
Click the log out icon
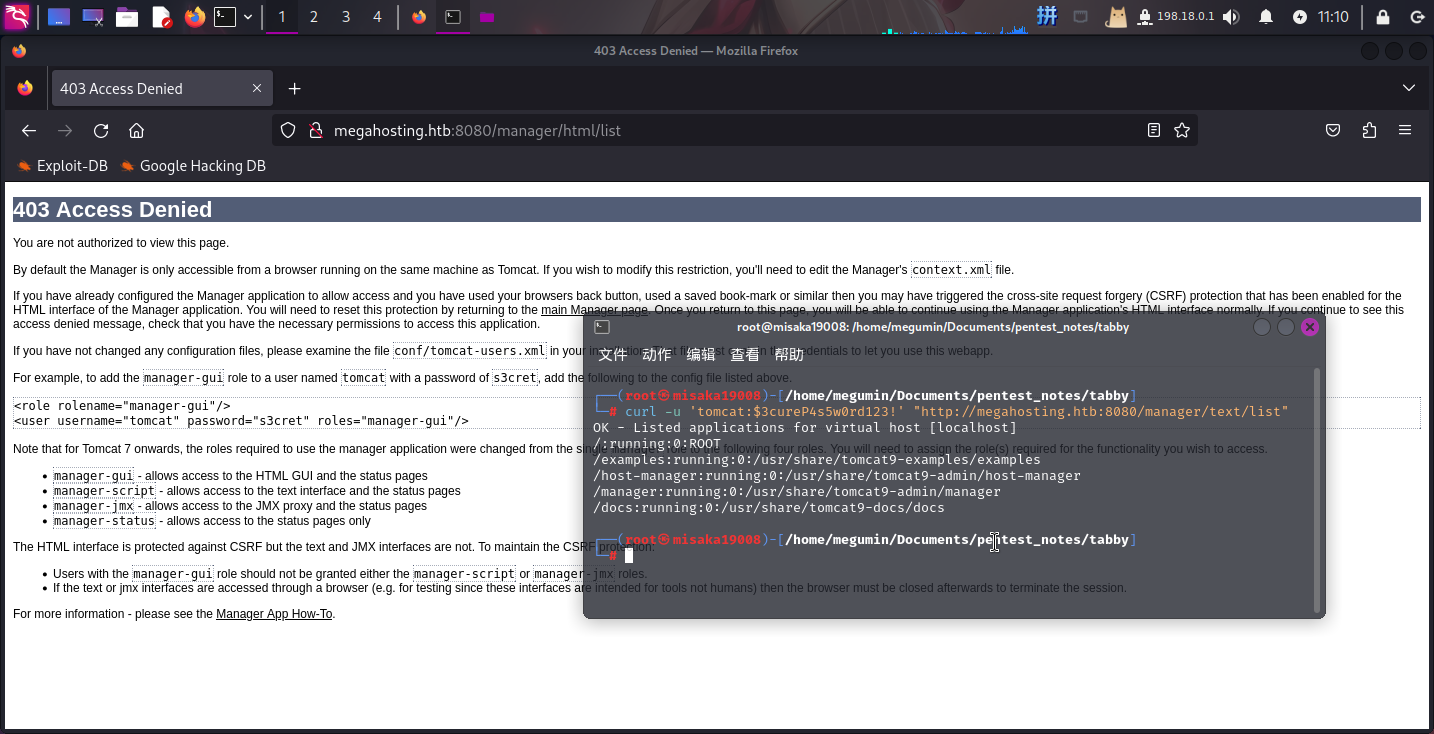coord(1417,17)
